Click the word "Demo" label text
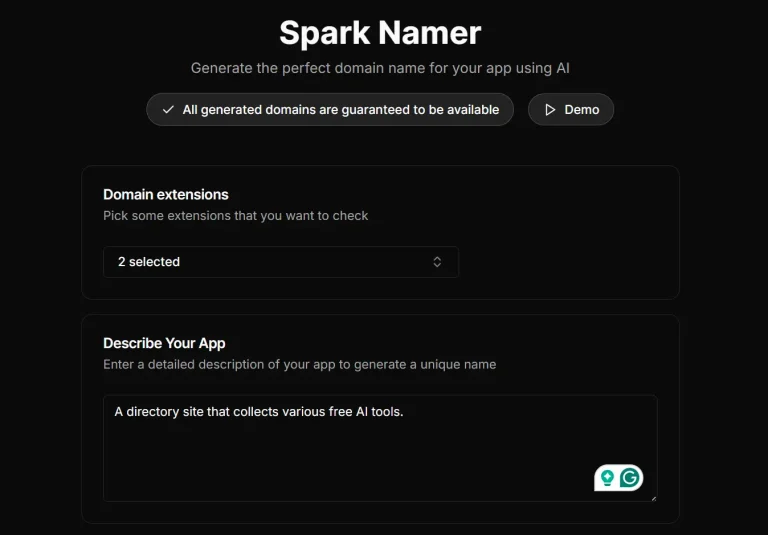 [x=582, y=110]
